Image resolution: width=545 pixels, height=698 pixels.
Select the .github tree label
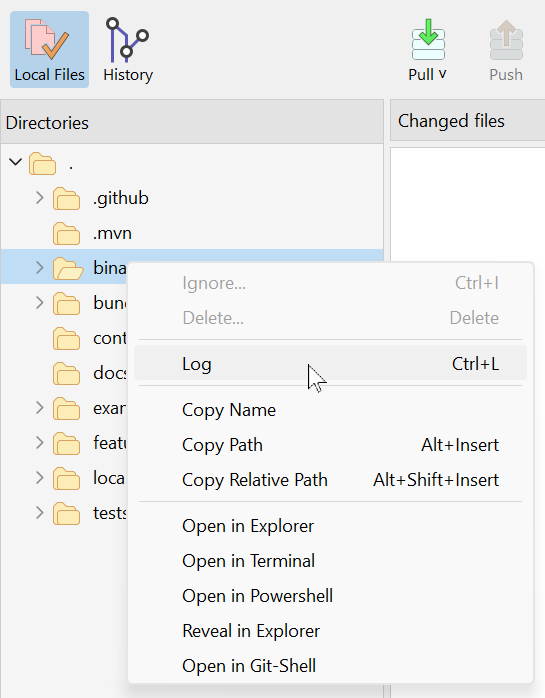[121, 199]
